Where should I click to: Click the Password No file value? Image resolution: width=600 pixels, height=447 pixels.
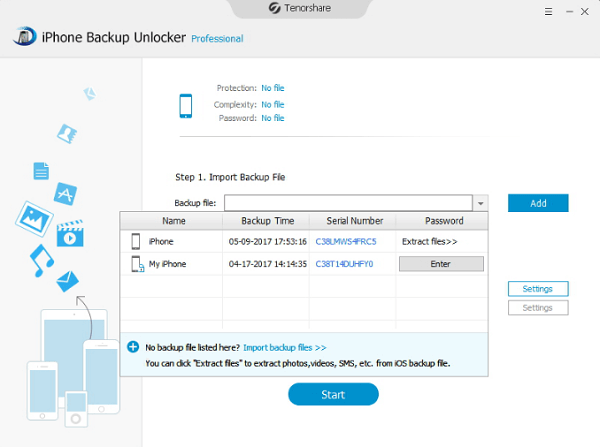272,118
